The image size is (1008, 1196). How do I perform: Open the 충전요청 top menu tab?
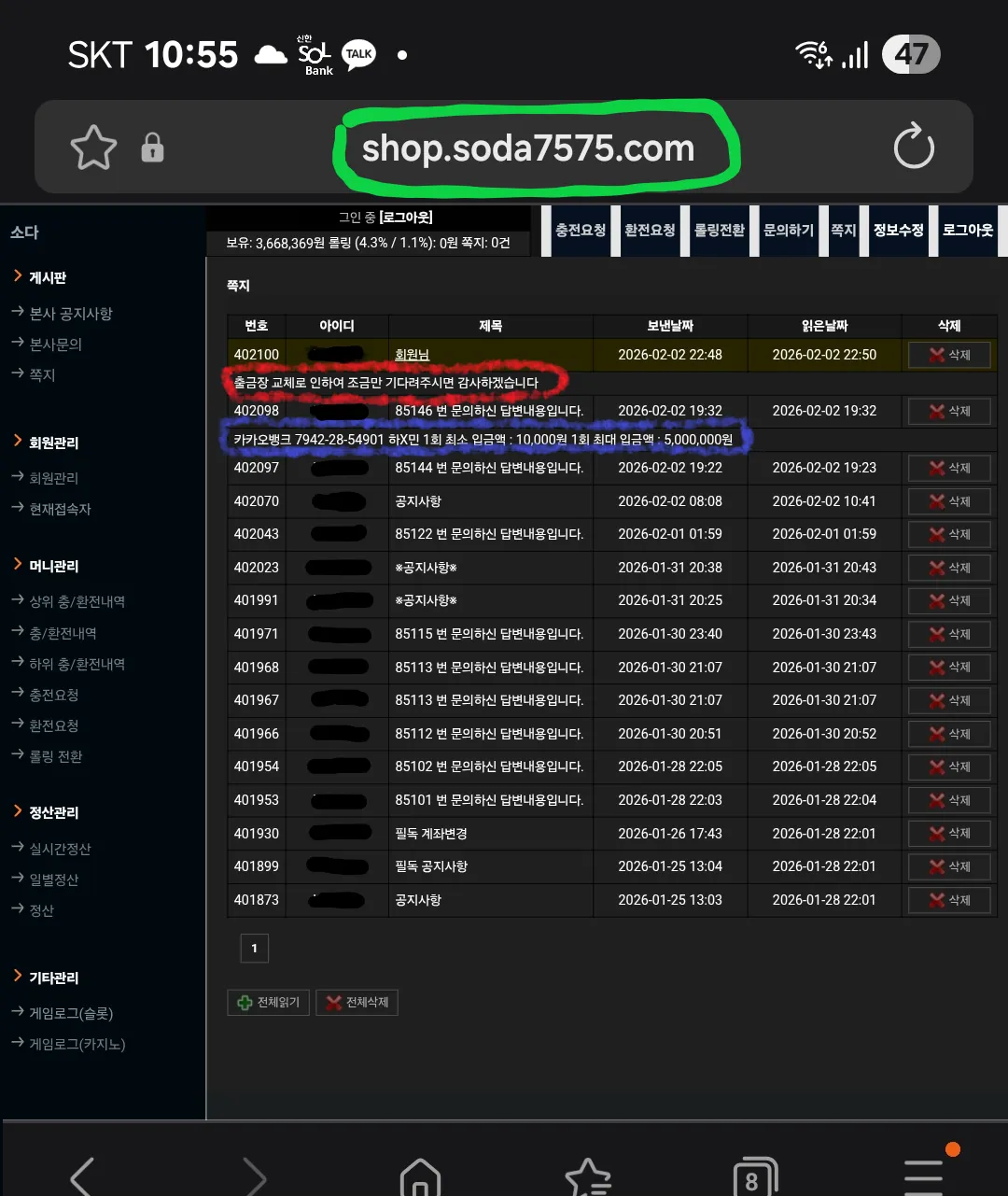coord(580,230)
